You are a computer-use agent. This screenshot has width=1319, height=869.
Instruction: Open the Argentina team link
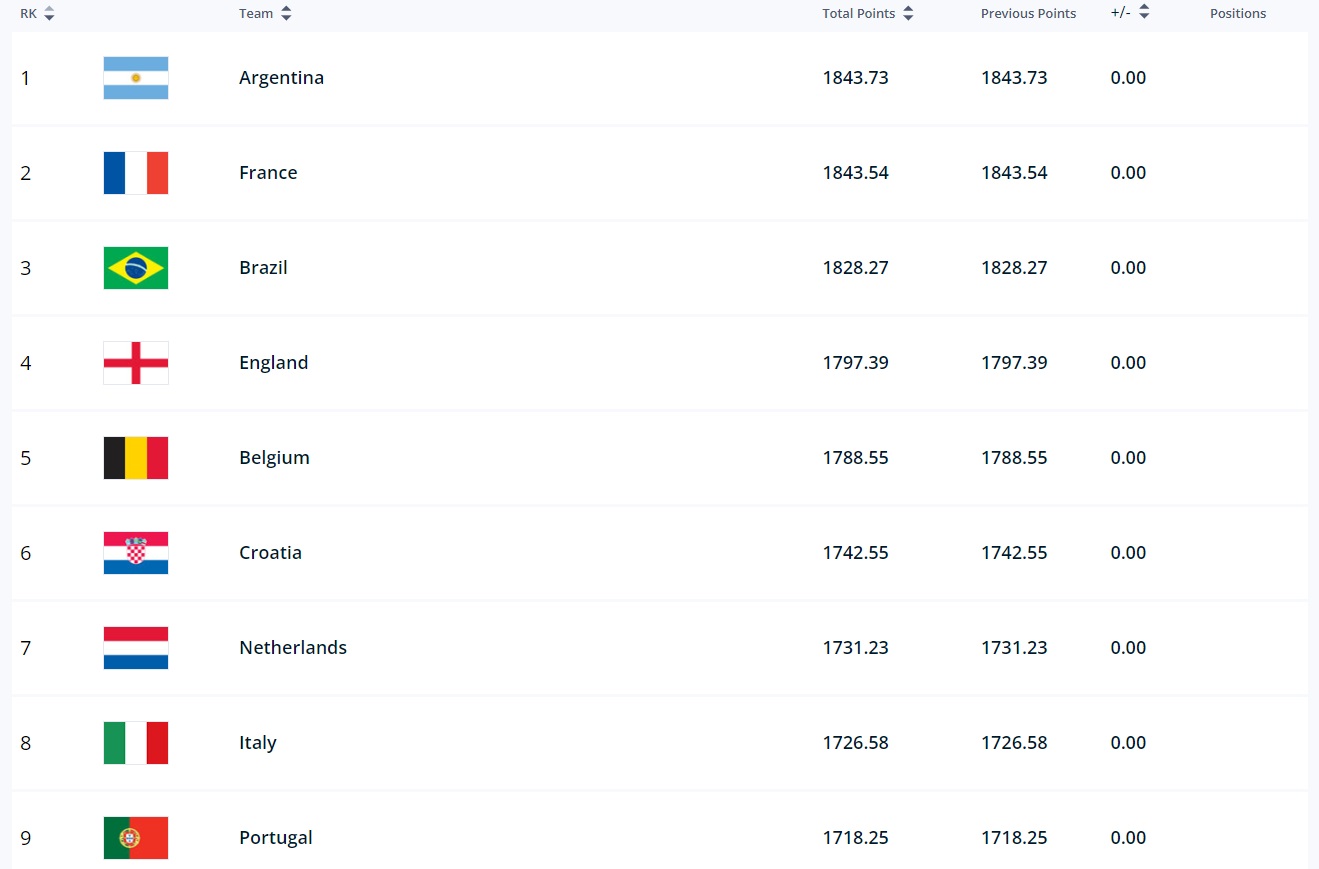[x=281, y=77]
